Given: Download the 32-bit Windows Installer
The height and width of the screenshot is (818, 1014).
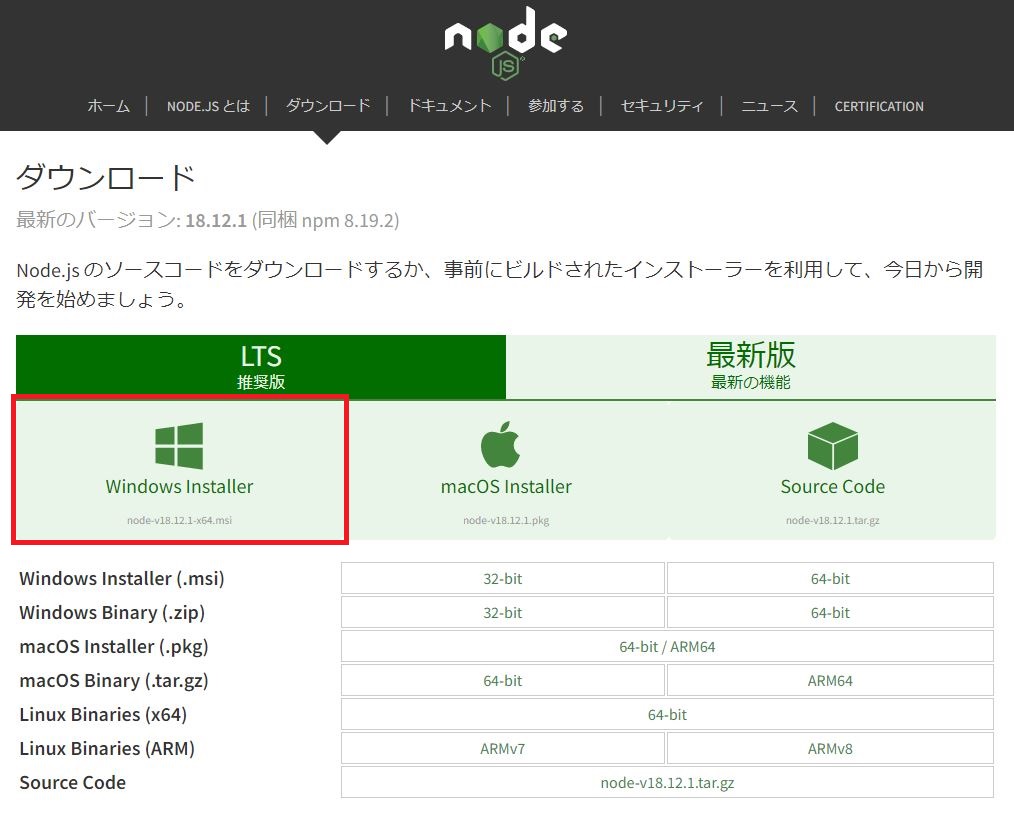Looking at the screenshot, I should pyautogui.click(x=503, y=578).
